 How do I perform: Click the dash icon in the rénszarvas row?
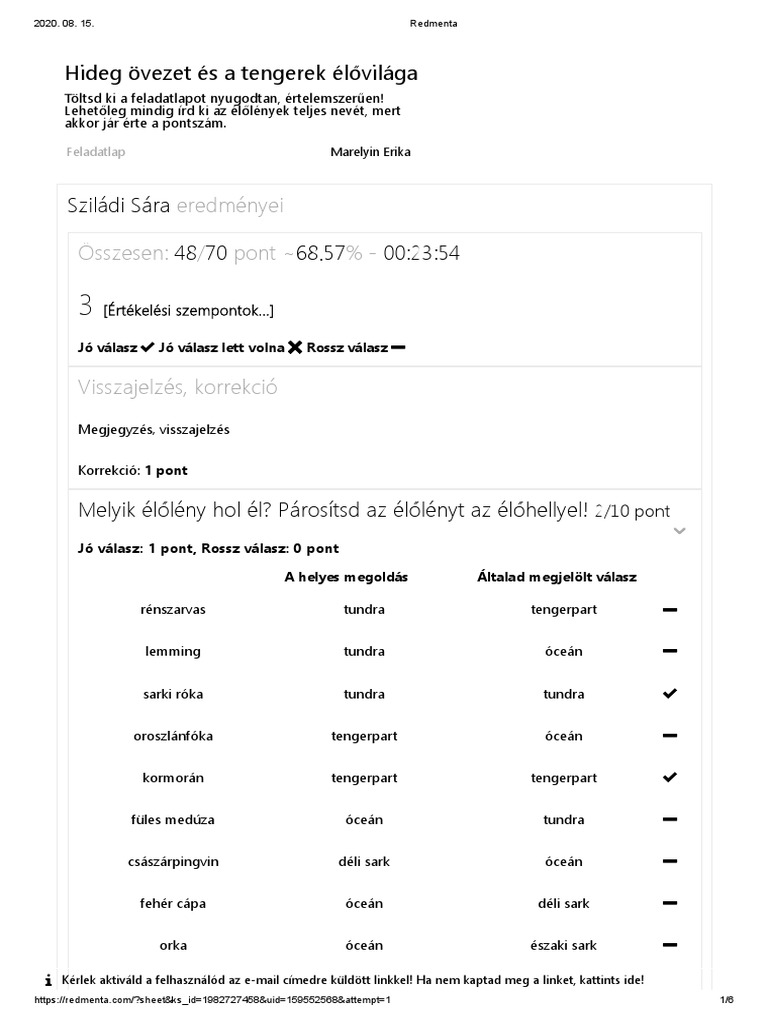click(669, 610)
